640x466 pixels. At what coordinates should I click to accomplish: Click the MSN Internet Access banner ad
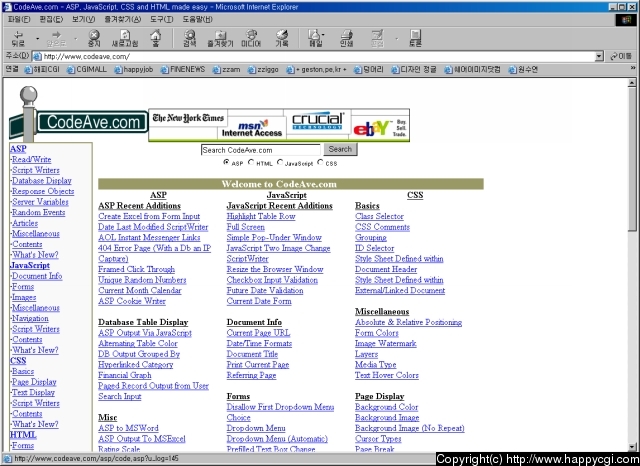[251, 128]
